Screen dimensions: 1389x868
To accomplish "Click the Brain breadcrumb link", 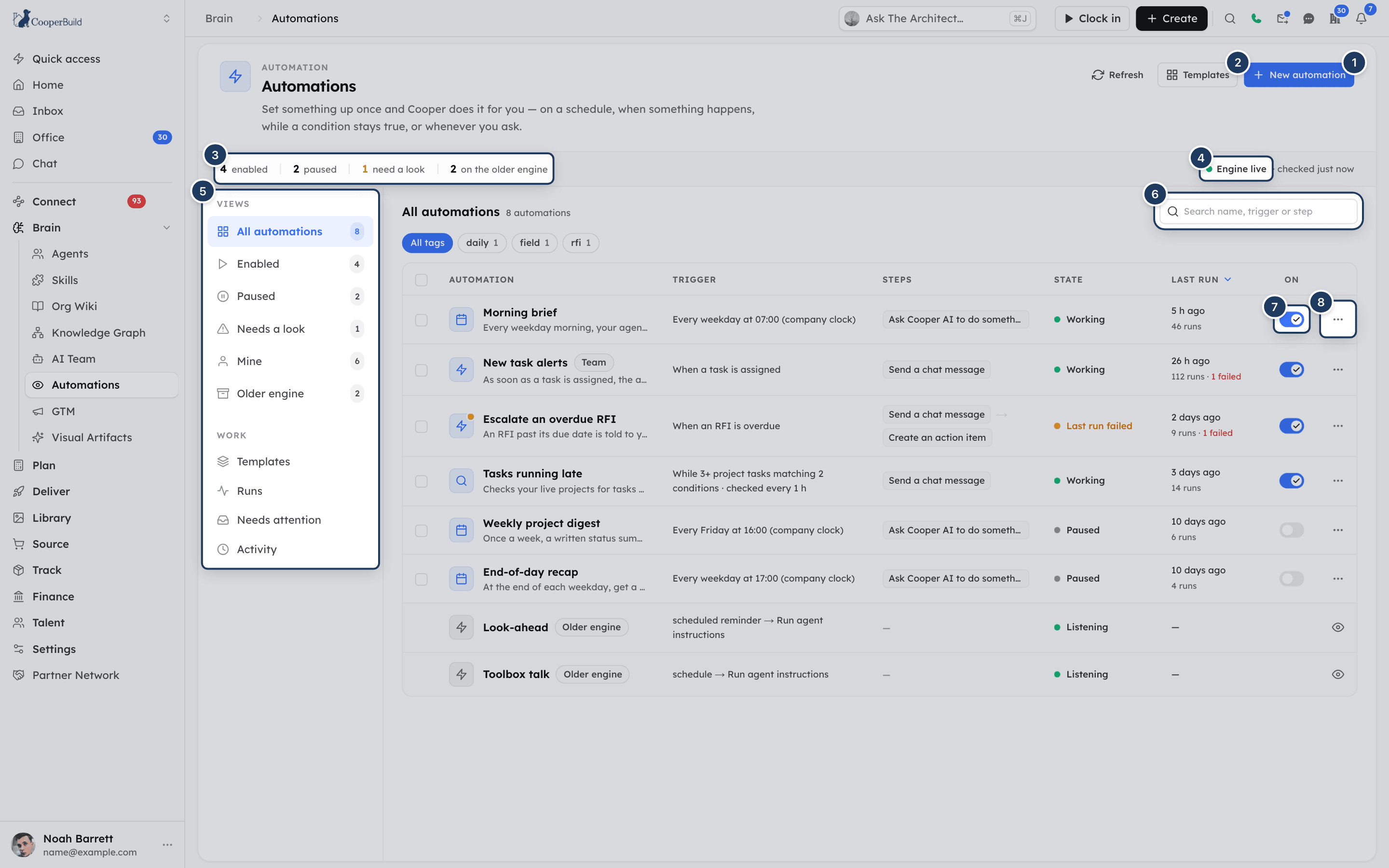I will pos(219,18).
